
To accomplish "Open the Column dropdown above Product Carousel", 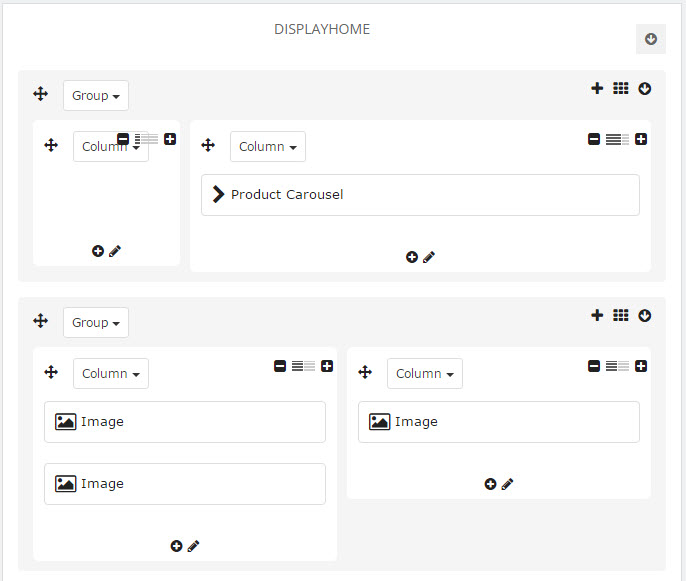I will click(268, 147).
